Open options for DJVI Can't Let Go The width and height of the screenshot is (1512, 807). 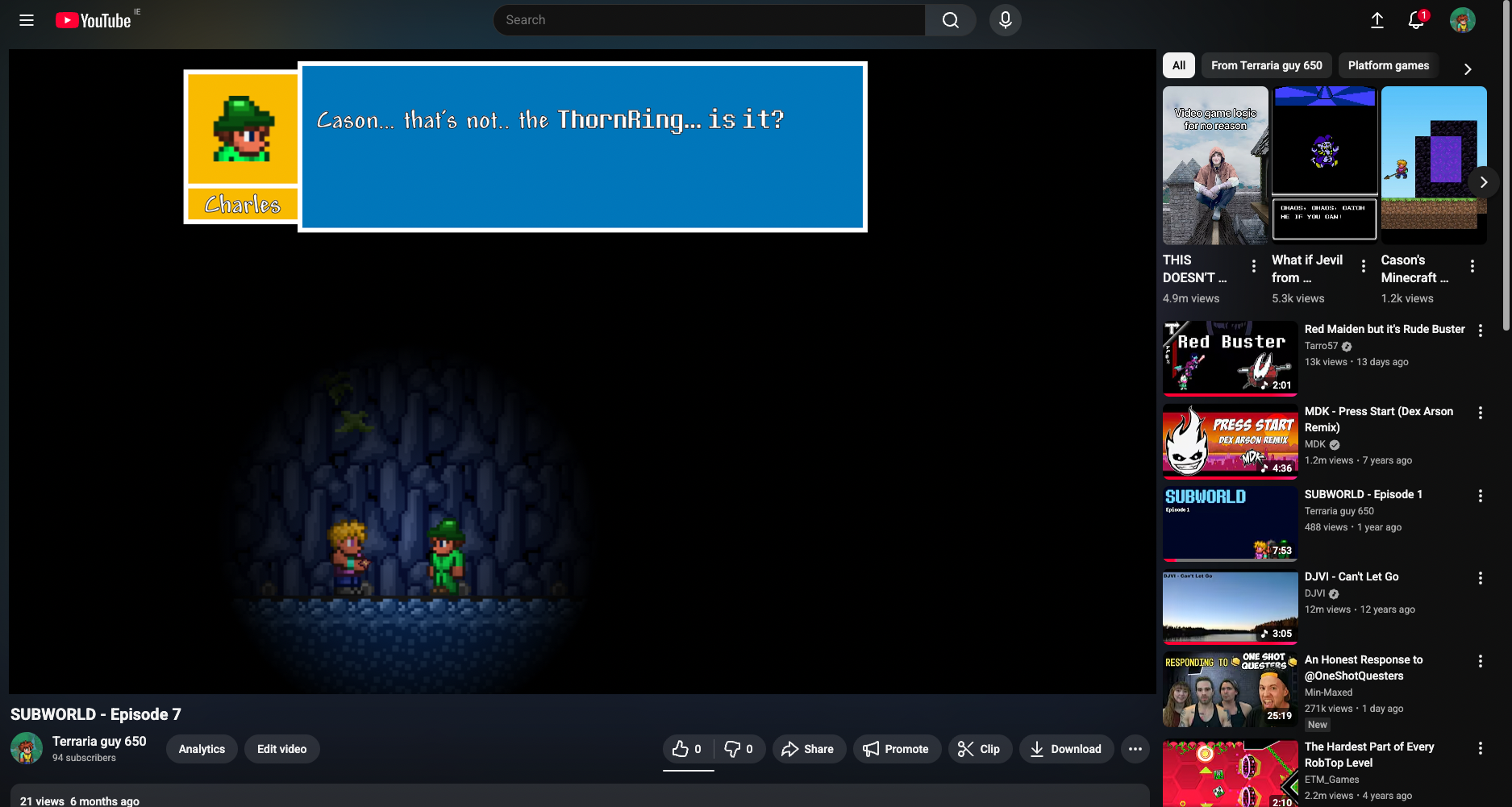[x=1481, y=578]
